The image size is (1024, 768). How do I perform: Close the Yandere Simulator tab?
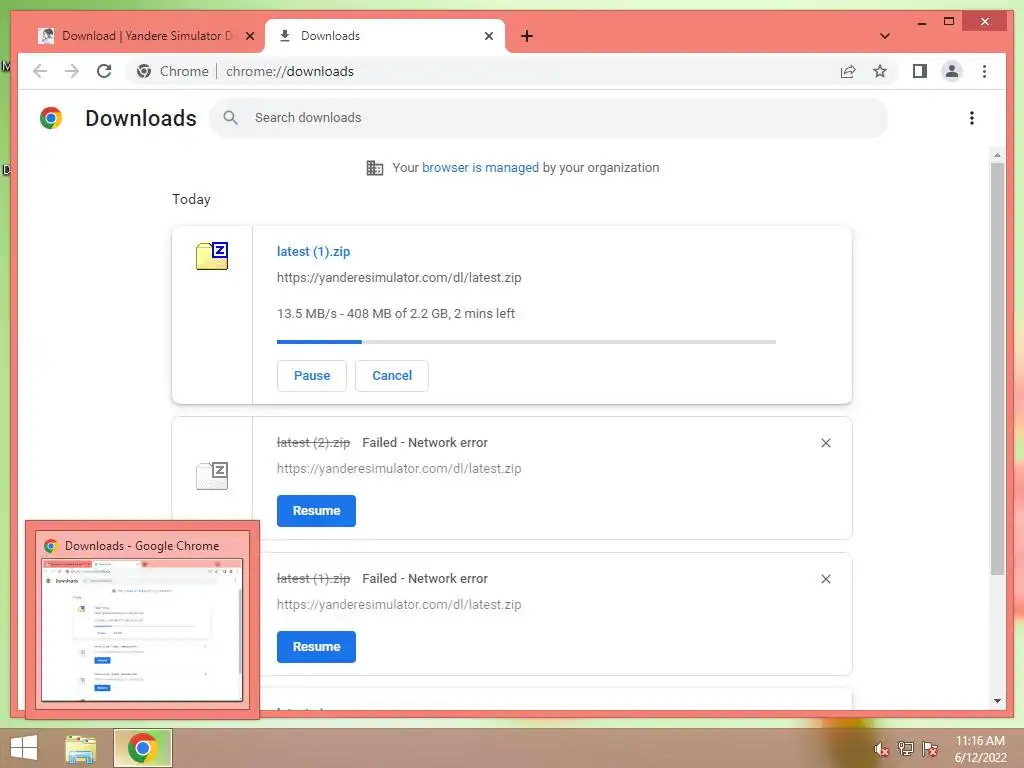point(249,36)
